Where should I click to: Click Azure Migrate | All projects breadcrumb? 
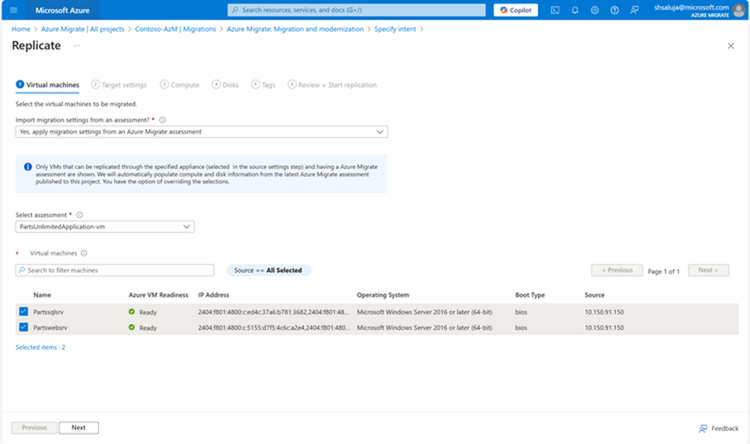point(82,29)
